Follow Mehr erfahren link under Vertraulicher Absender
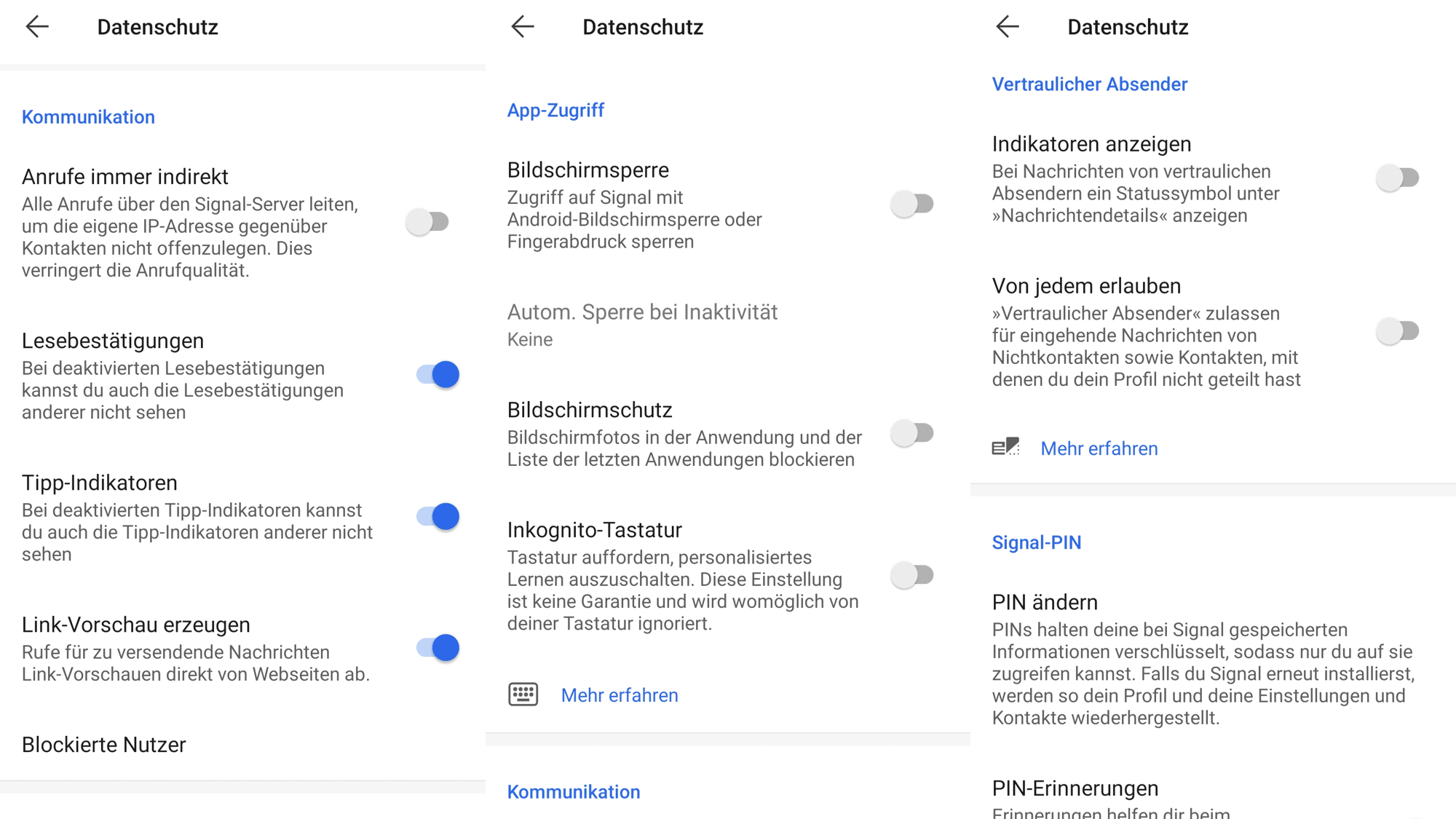 (x=1099, y=448)
